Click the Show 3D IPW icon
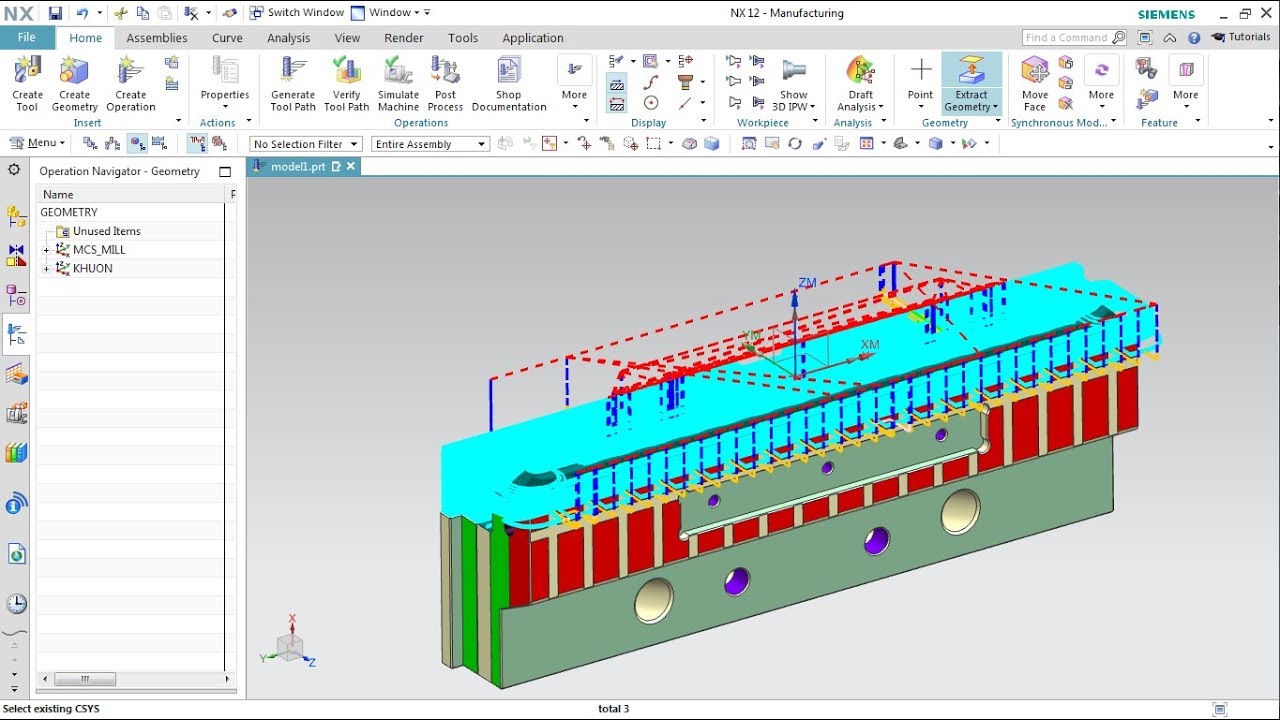Image resolution: width=1280 pixels, height=720 pixels. pyautogui.click(x=794, y=71)
